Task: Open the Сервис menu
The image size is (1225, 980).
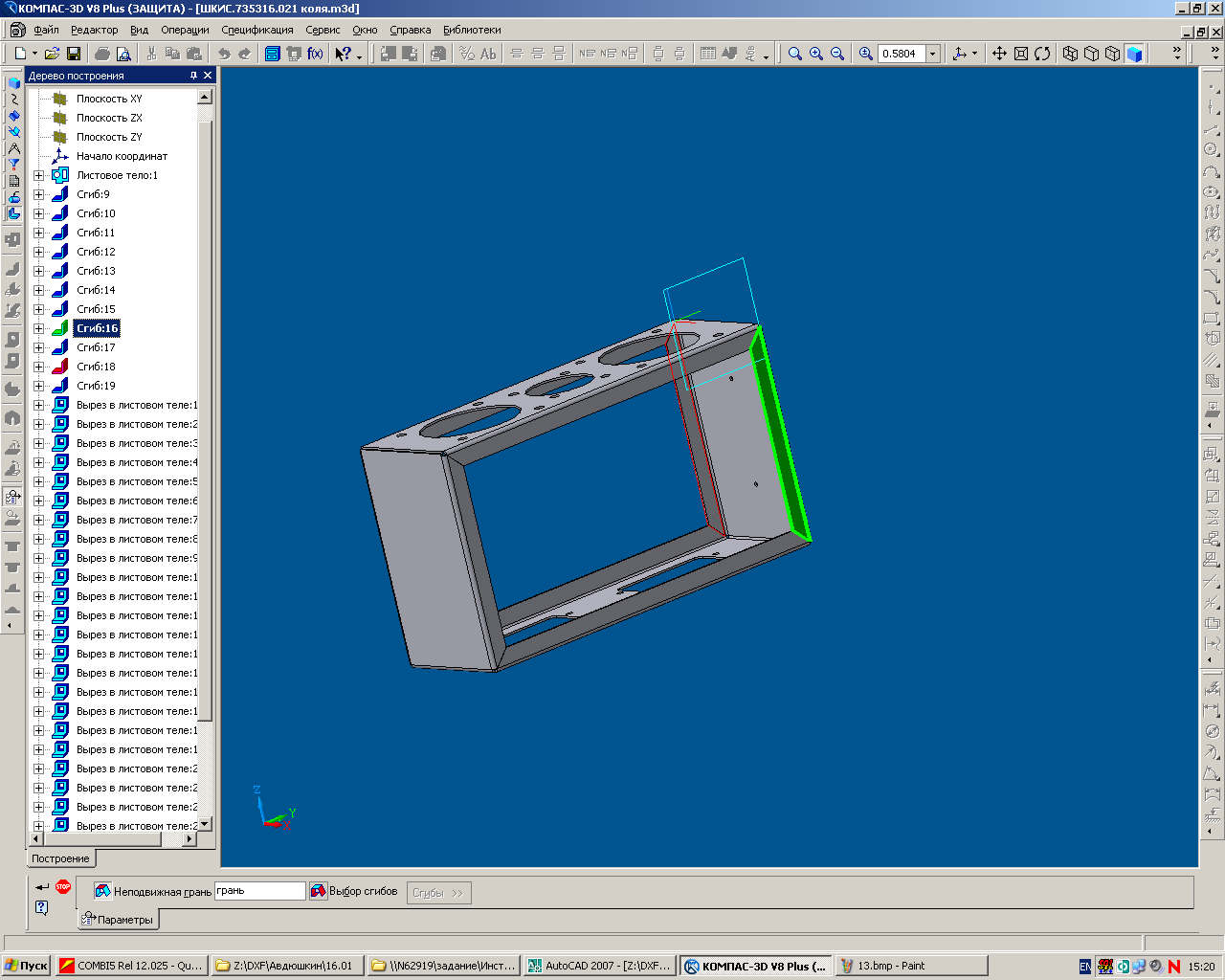Action: tap(323, 30)
